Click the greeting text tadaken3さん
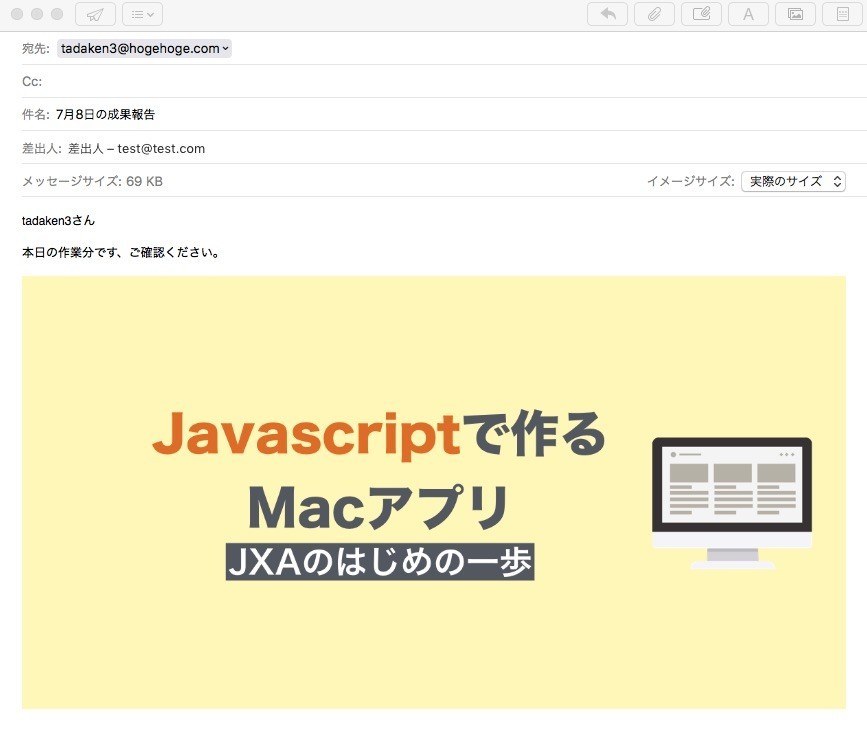The height and width of the screenshot is (733, 867). tap(56, 220)
